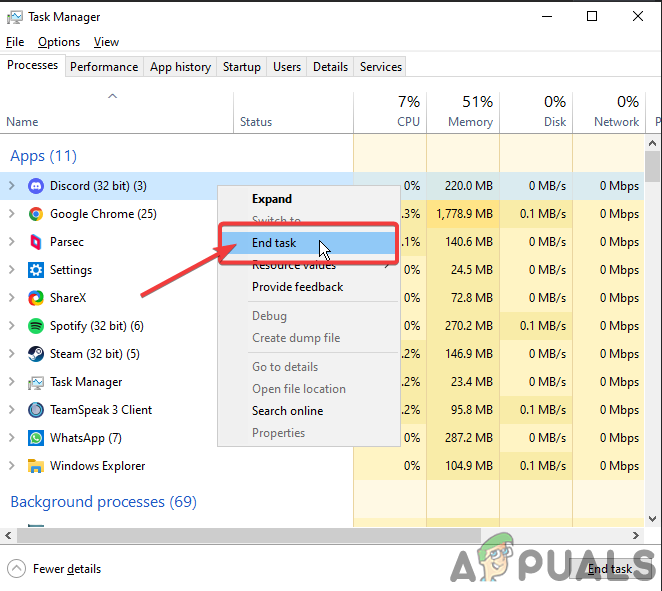Click the ShareX app icon
Image resolution: width=662 pixels, height=591 pixels.
pyautogui.click(x=36, y=298)
